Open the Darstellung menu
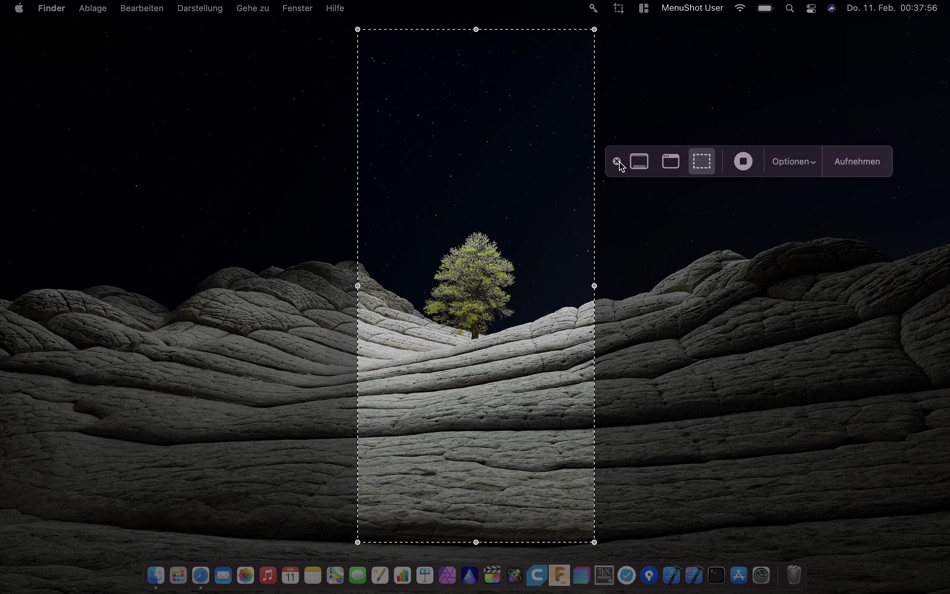The width and height of the screenshot is (950, 594). [200, 8]
